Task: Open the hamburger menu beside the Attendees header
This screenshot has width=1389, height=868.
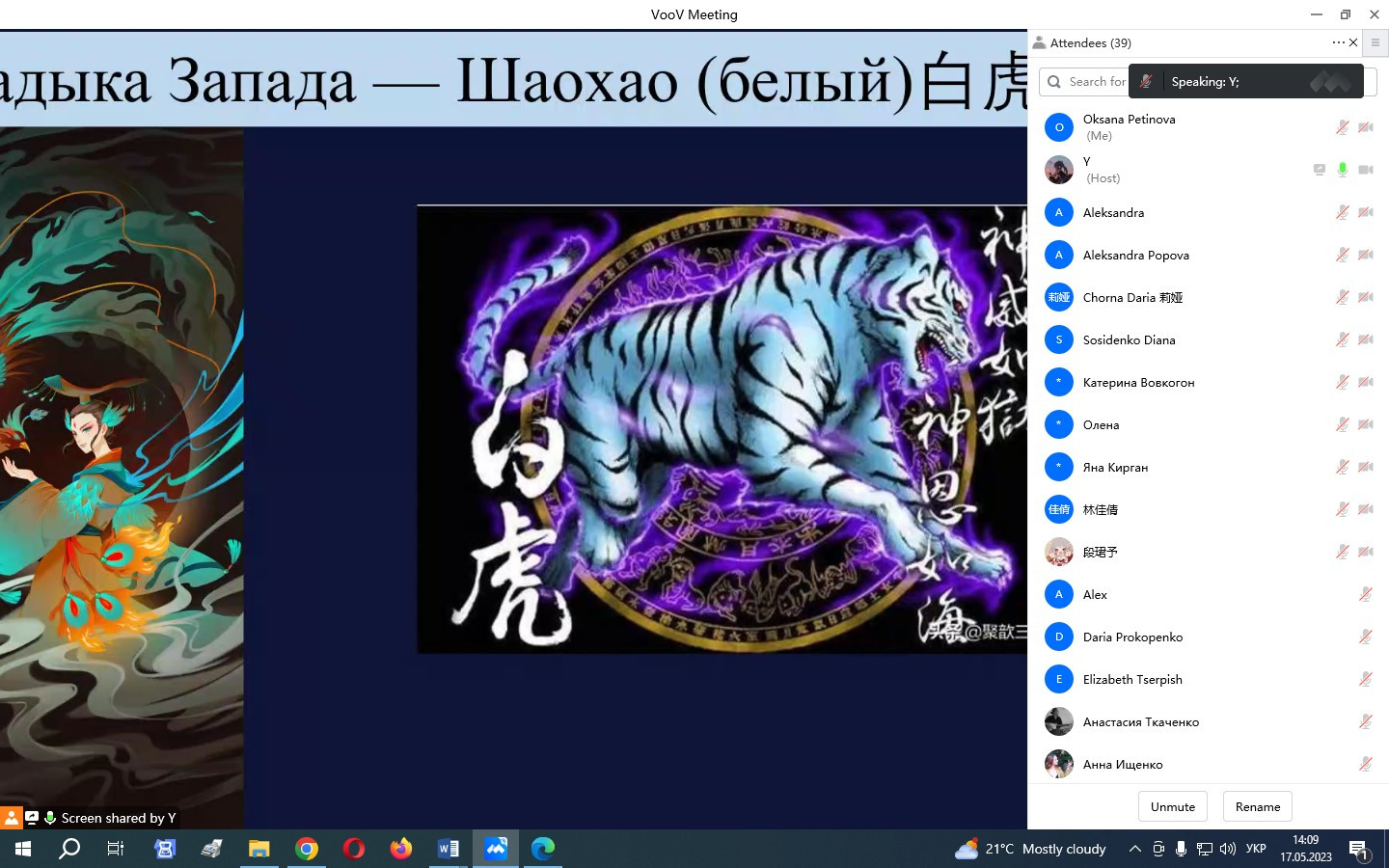Action: [1375, 42]
